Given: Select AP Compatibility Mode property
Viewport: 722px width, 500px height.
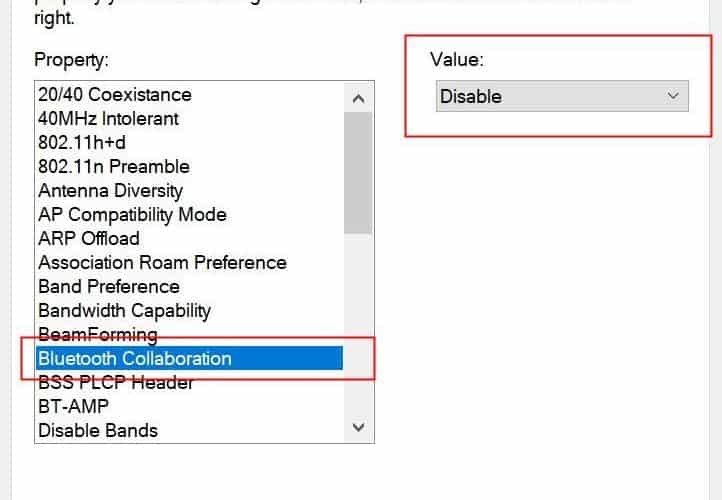Looking at the screenshot, I should pos(132,215).
